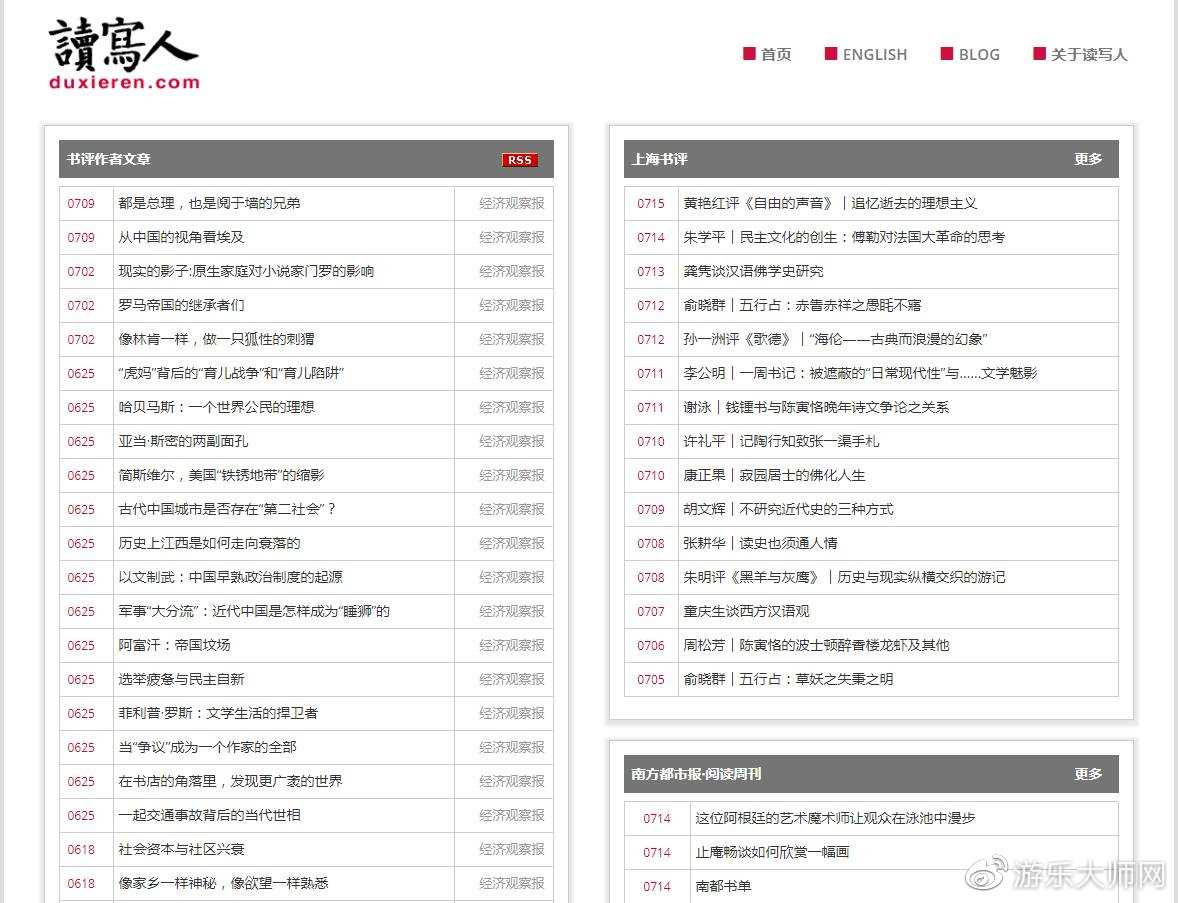The image size is (1178, 903).
Task: Open article 像林肯一样，做一只狐性的刺猬
Action: 216,340
